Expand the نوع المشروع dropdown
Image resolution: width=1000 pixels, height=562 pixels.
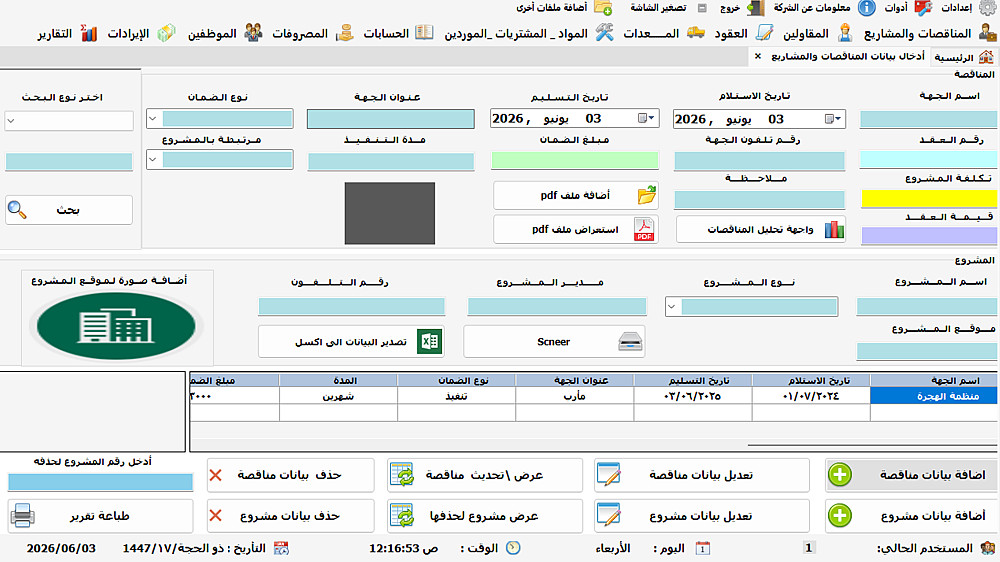[x=672, y=307]
